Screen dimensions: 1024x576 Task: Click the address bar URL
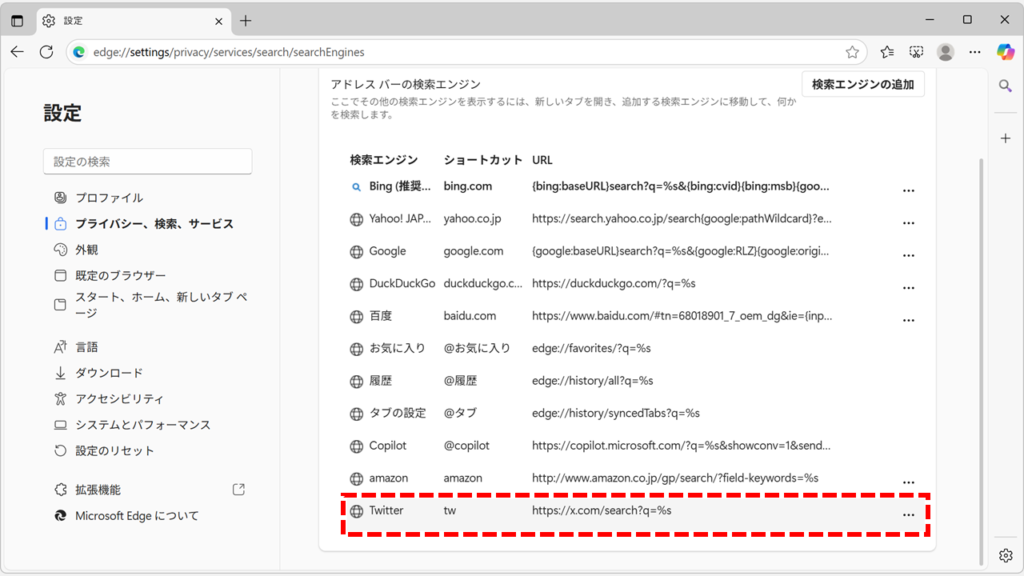(x=229, y=52)
